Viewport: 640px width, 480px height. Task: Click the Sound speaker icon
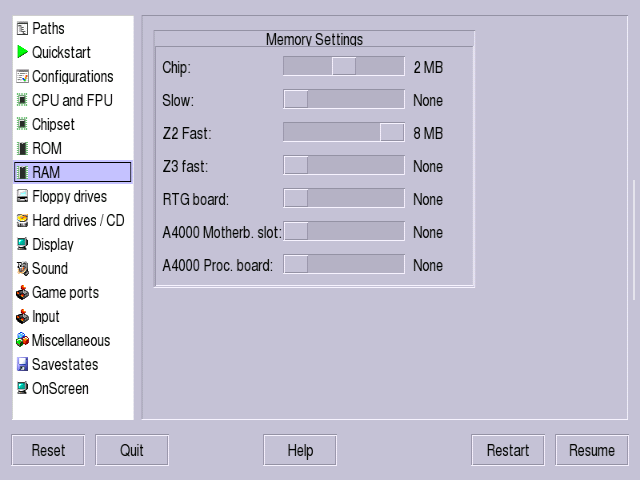[x=22, y=268]
